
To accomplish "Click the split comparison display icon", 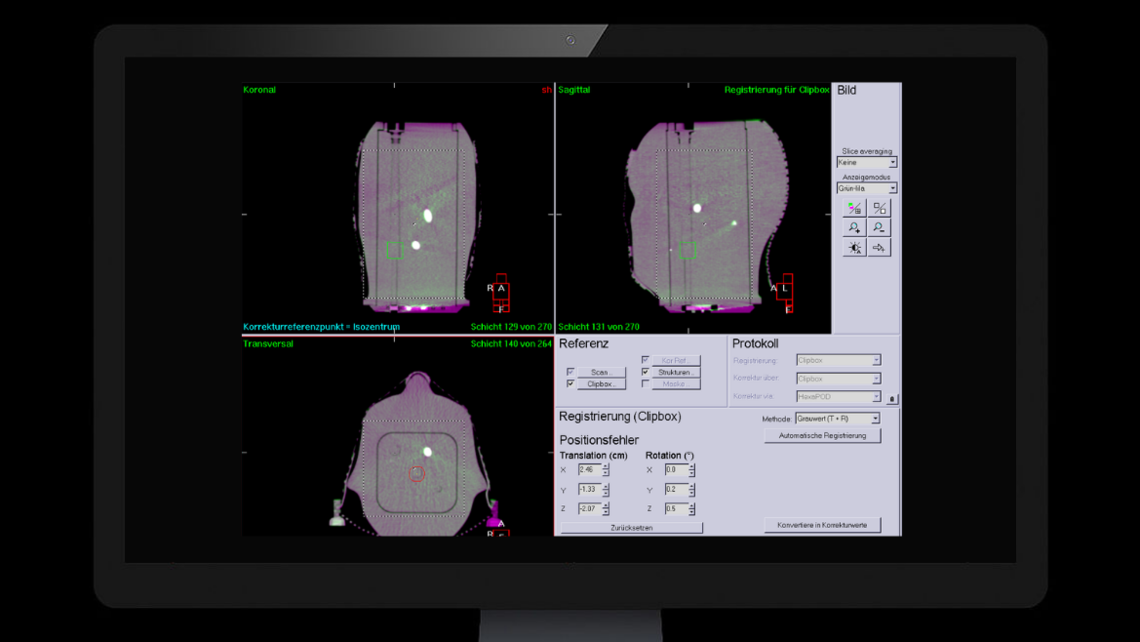I will coord(877,207).
